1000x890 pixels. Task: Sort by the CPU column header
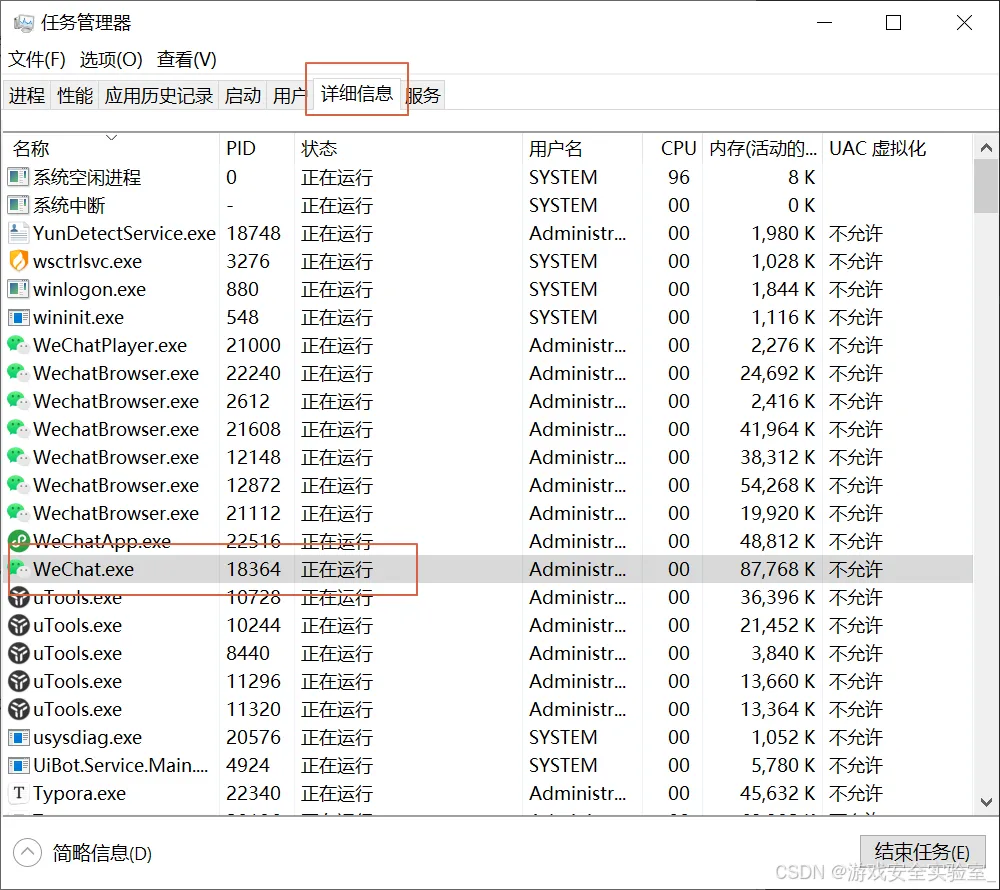click(673, 148)
